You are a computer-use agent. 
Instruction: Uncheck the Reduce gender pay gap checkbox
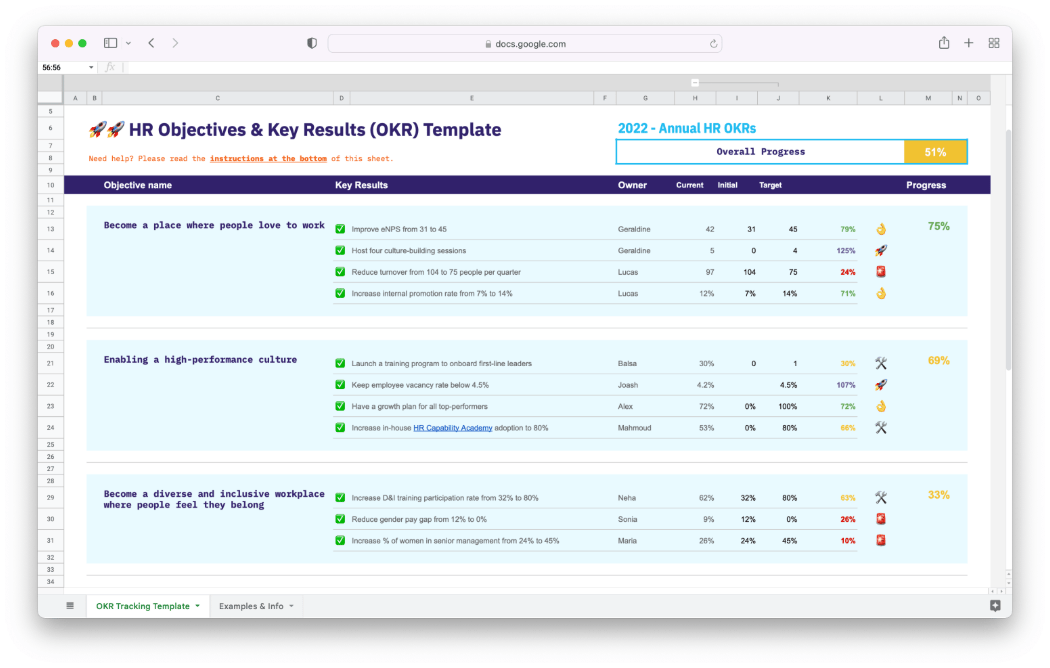(x=341, y=519)
